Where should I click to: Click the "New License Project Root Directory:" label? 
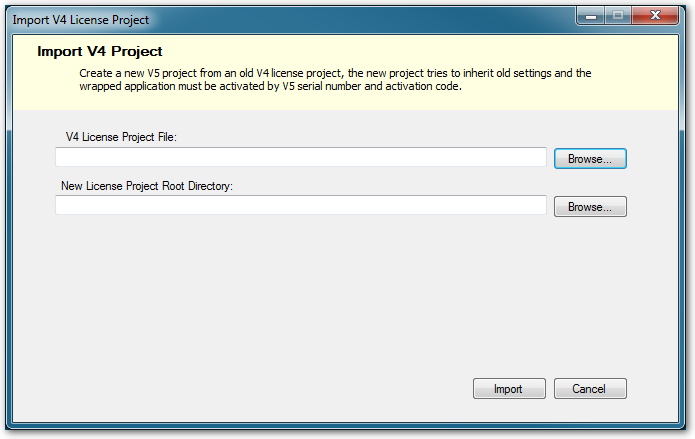[147, 186]
